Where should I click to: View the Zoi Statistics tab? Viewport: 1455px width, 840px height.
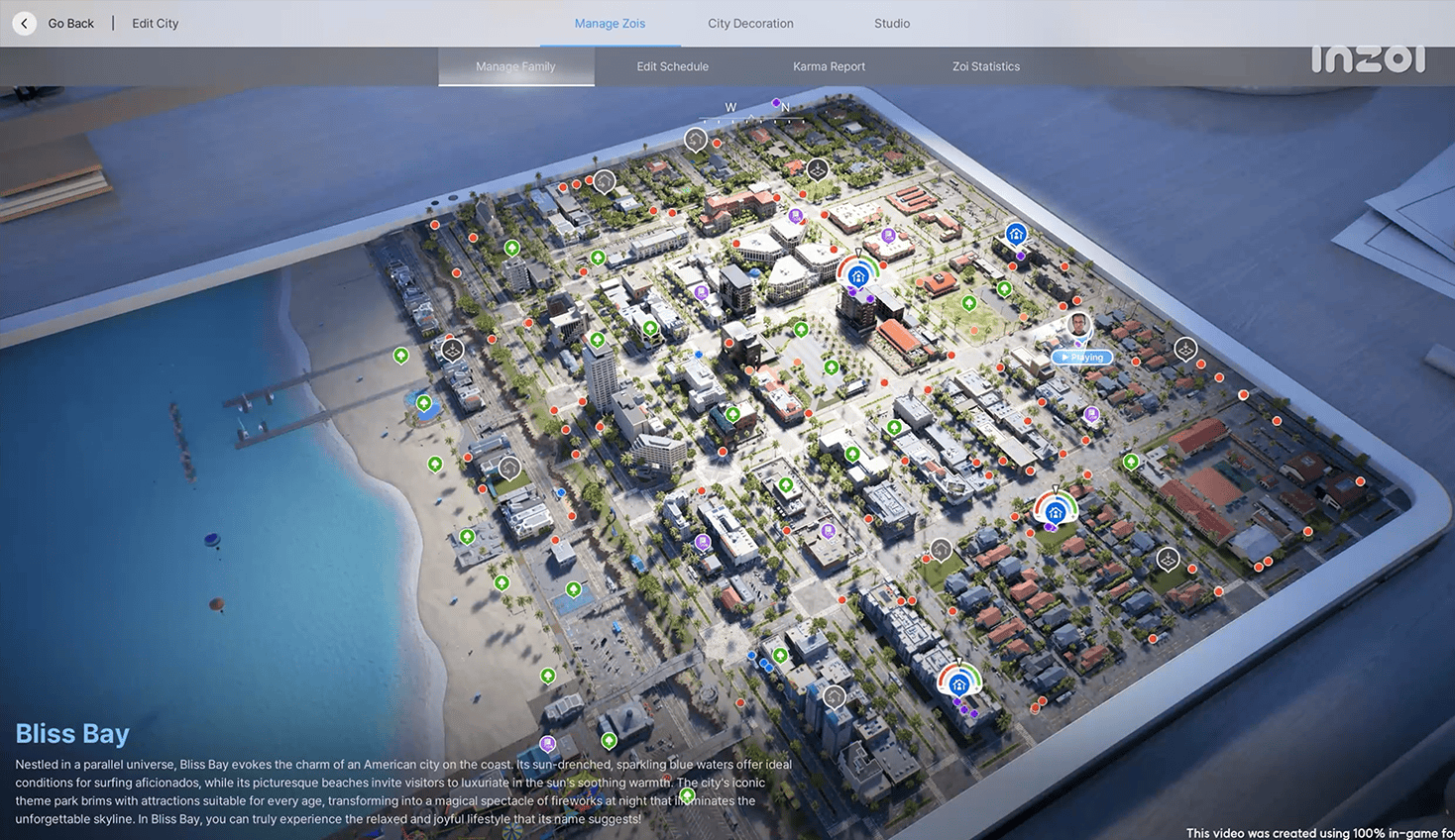tap(985, 66)
